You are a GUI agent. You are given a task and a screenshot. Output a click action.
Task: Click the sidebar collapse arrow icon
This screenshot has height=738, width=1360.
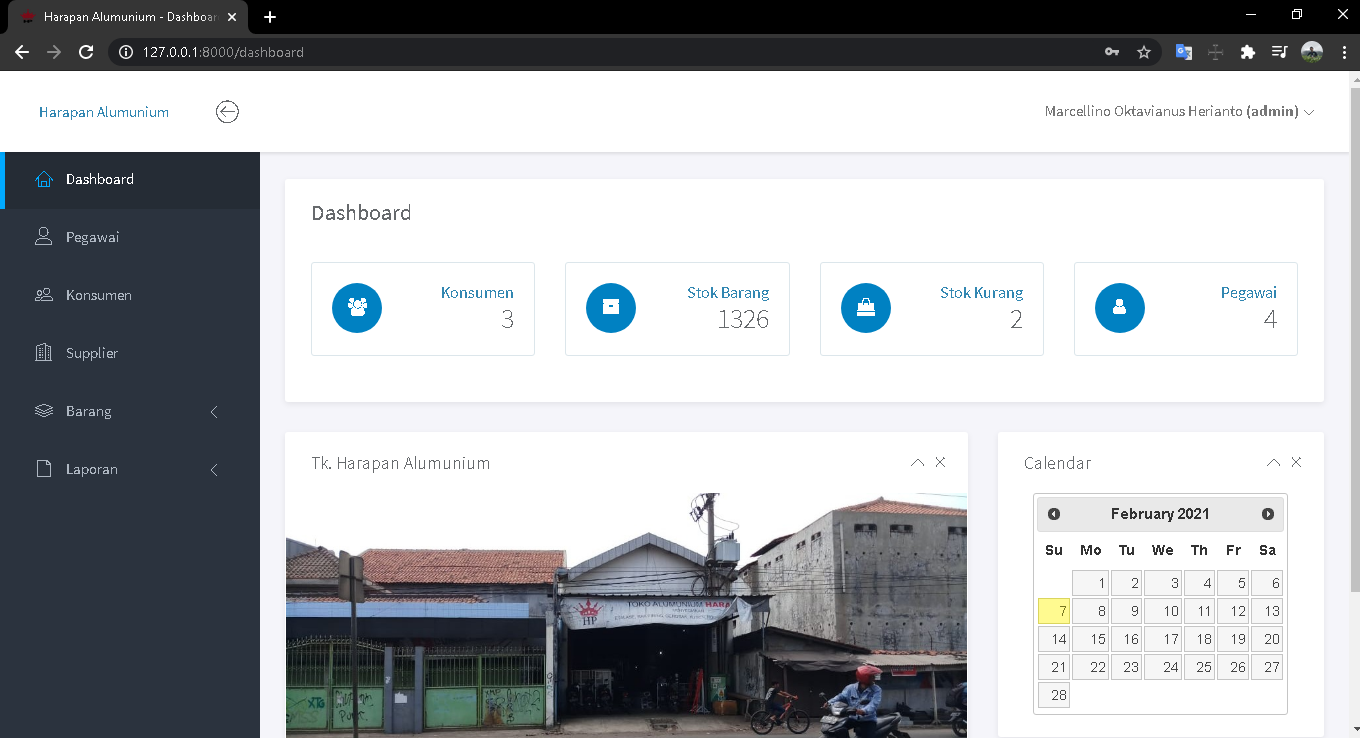coord(227,112)
